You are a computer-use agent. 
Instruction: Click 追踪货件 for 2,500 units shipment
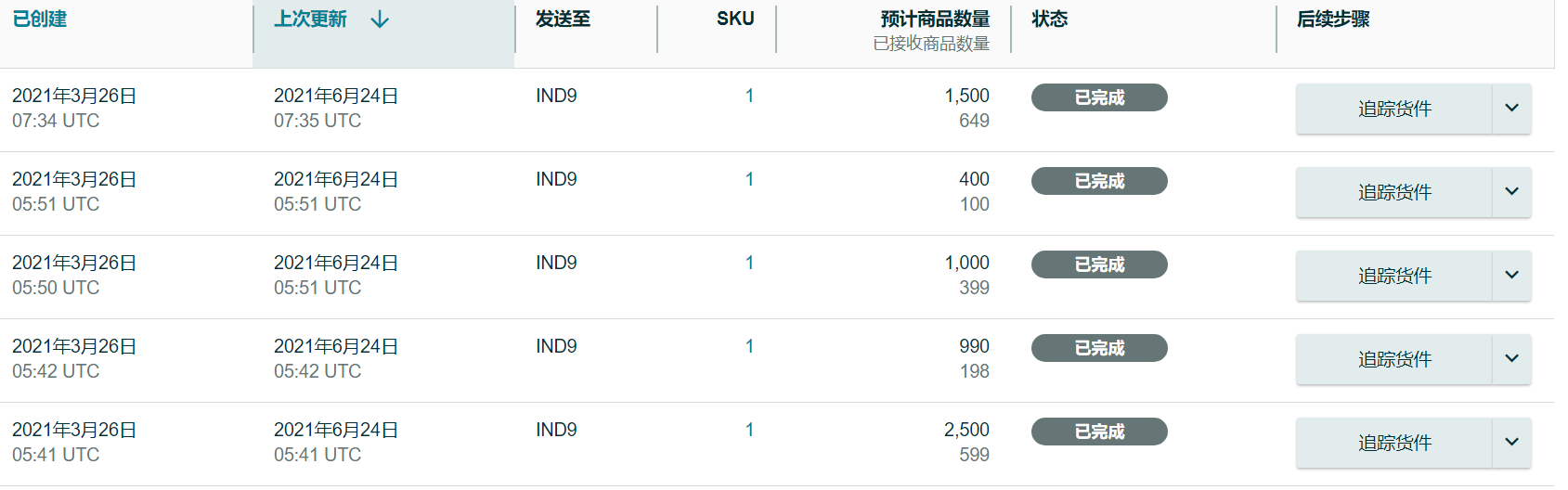[x=1393, y=443]
